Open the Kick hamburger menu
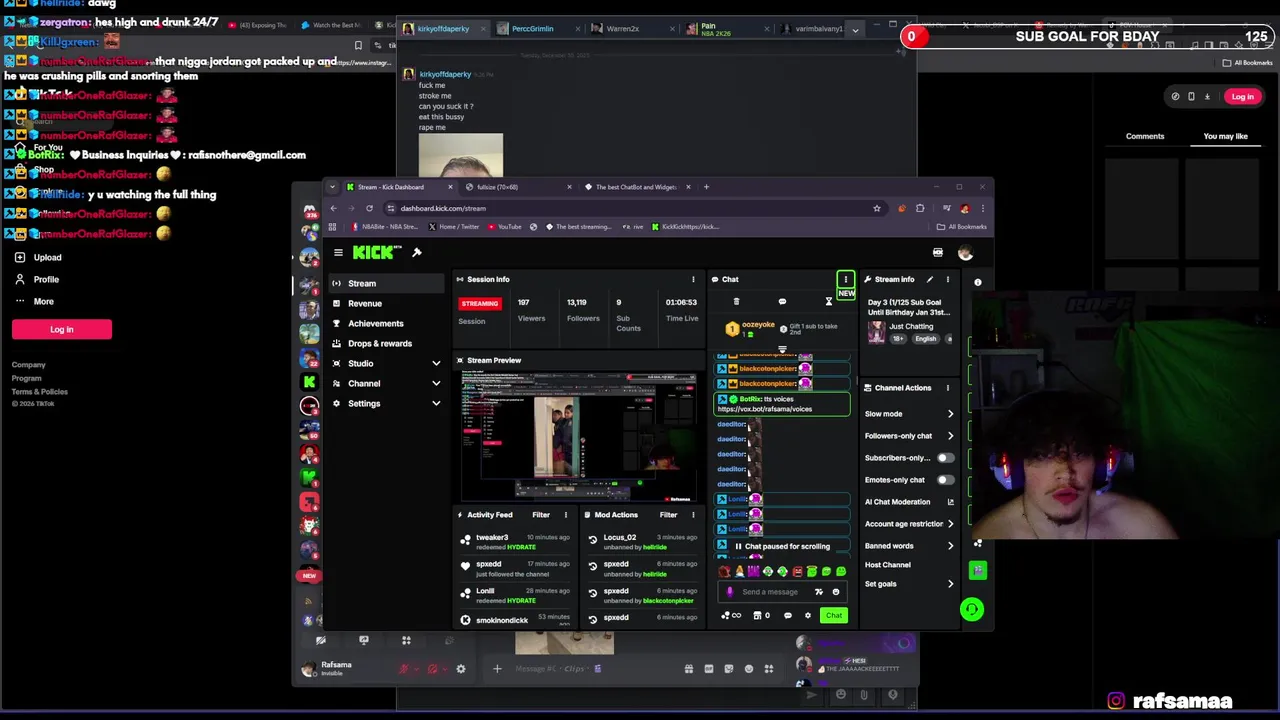This screenshot has height=720, width=1280. [x=338, y=253]
